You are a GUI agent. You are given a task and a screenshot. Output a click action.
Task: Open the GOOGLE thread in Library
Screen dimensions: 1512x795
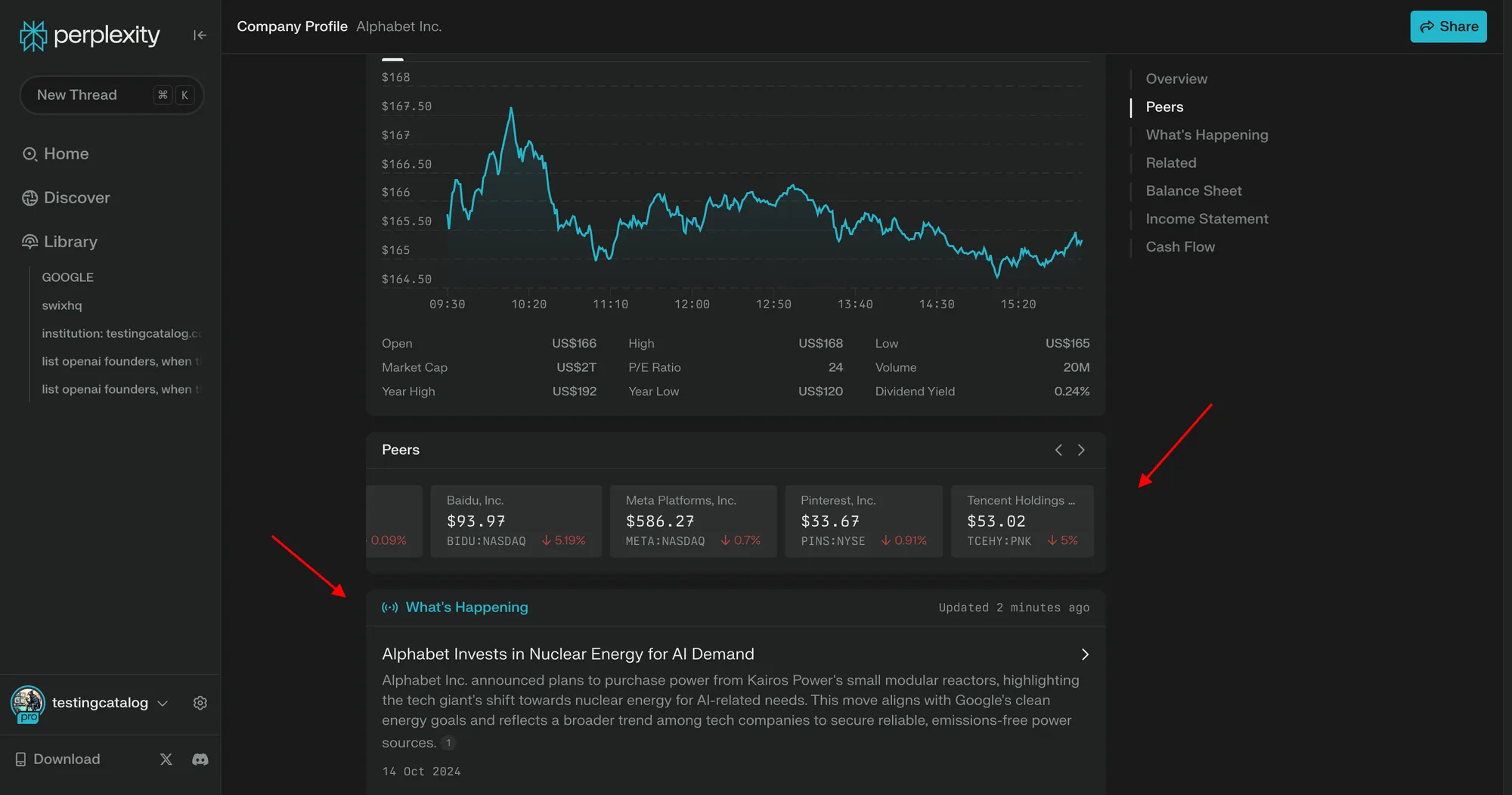(x=67, y=277)
